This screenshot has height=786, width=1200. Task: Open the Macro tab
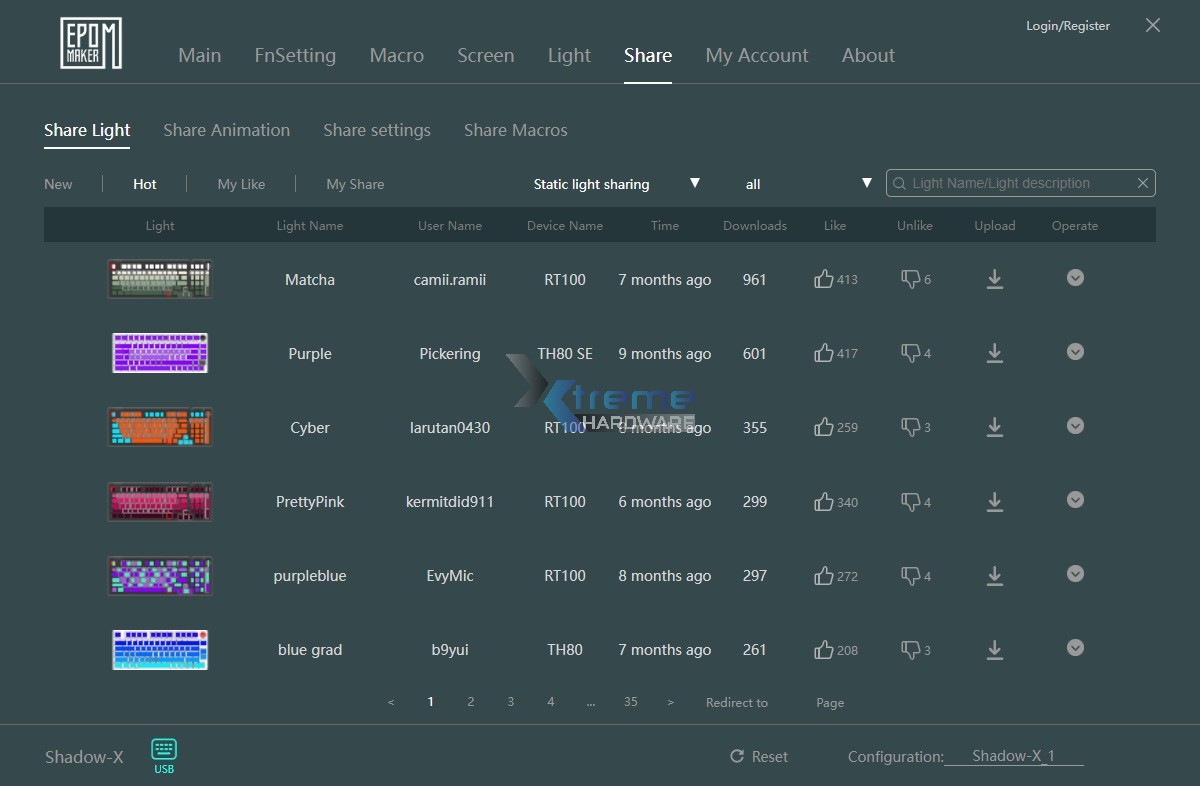click(396, 56)
